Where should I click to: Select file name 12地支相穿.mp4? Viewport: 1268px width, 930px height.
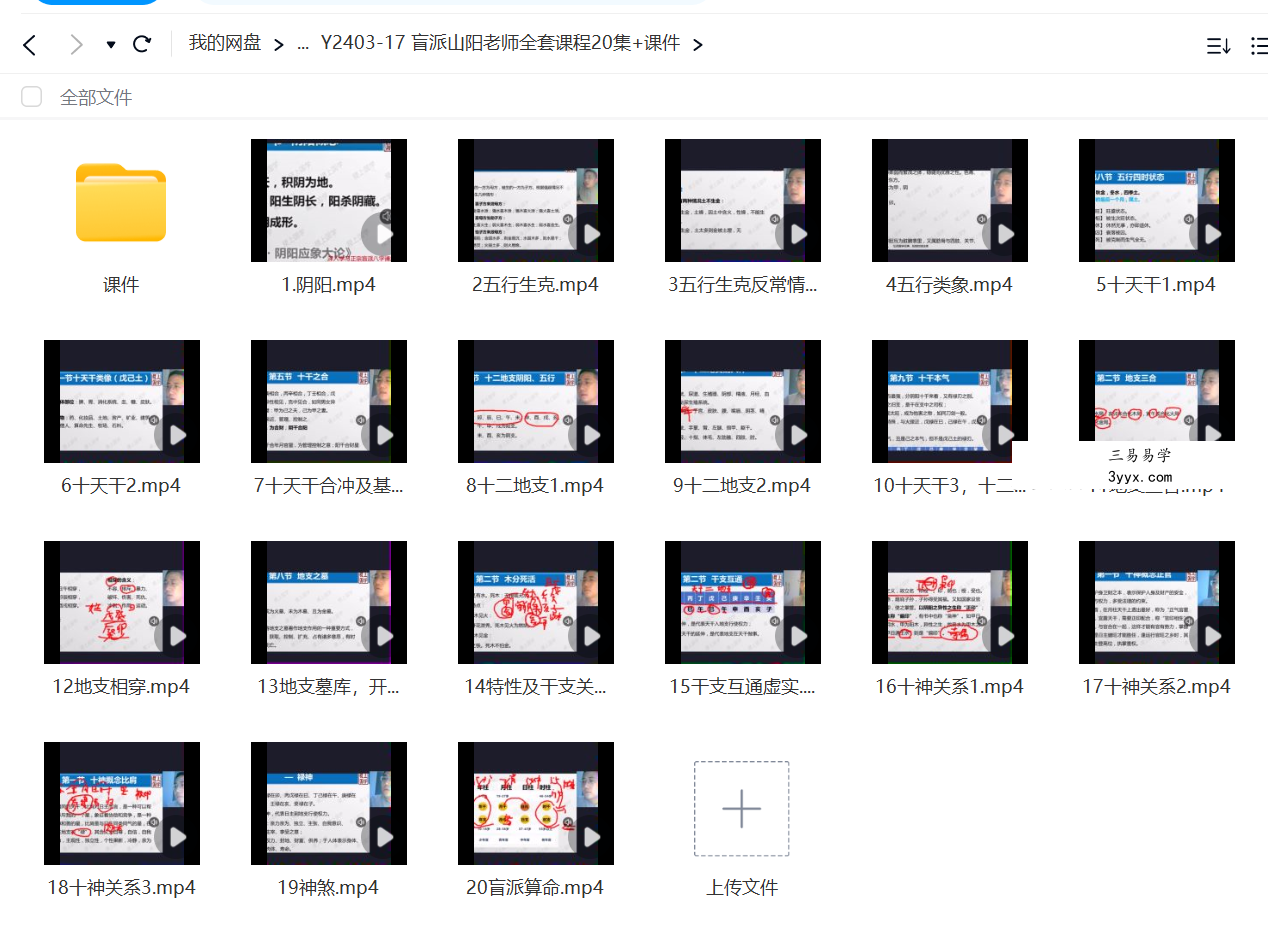click(121, 687)
